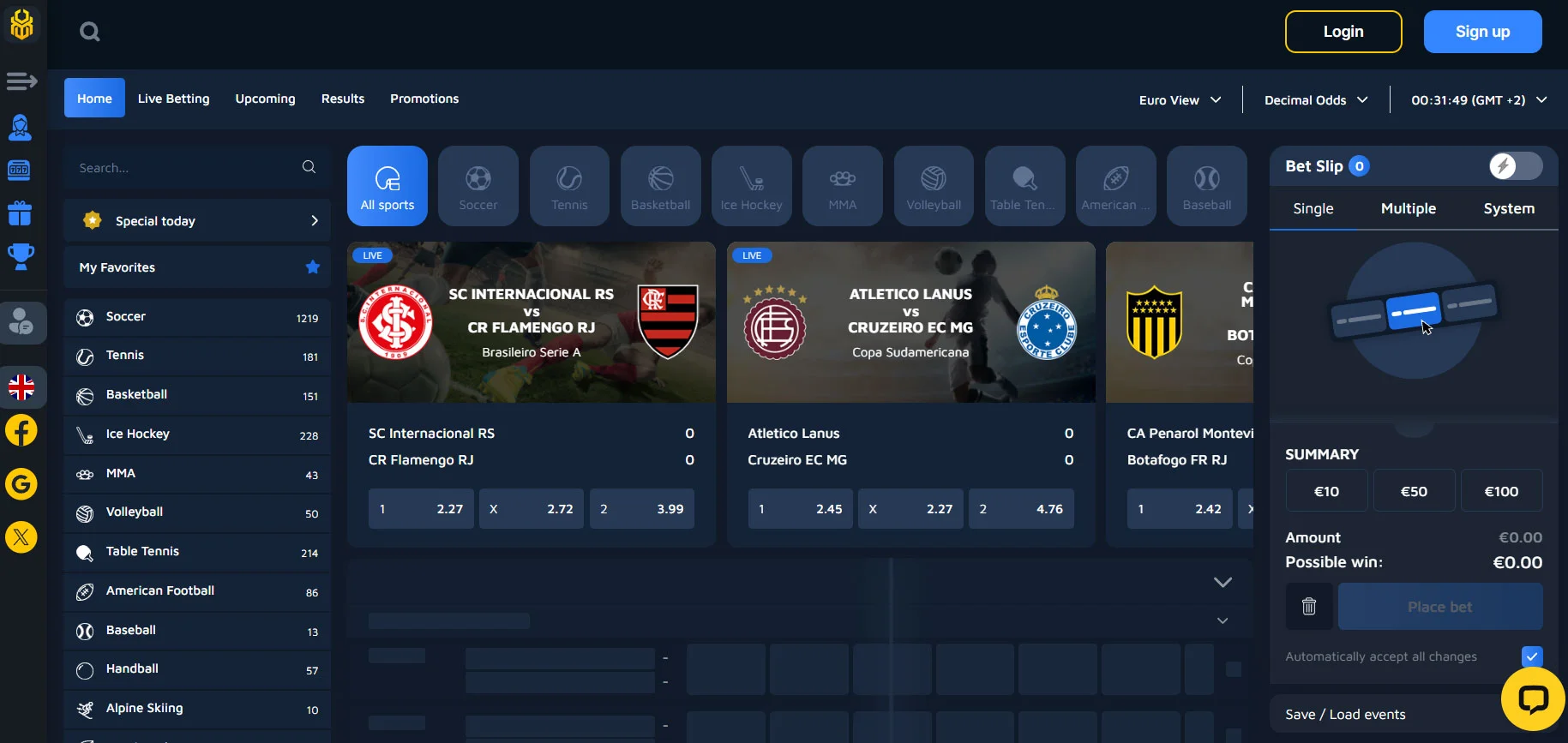
Task: Open the X social icon
Action: [21, 537]
